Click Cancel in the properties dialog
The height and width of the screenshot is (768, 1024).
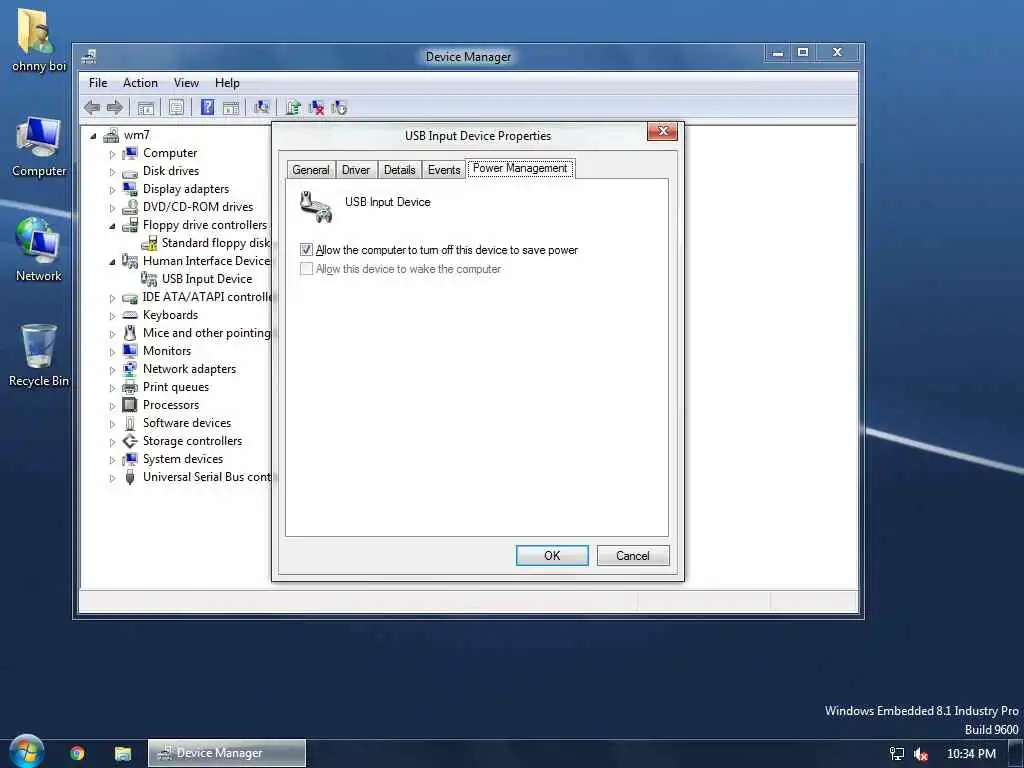pyautogui.click(x=633, y=556)
